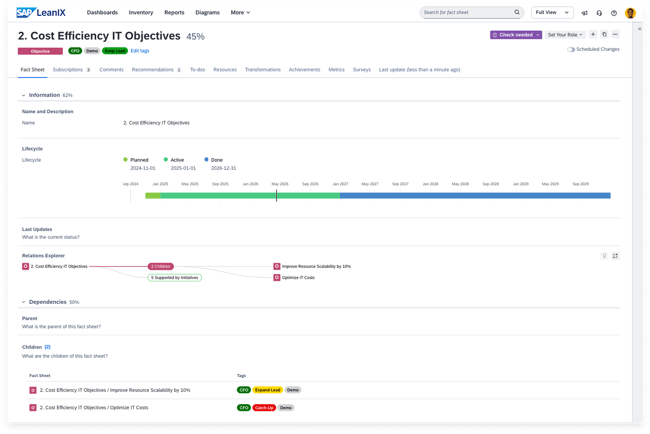
Task: Open the Check needed status dropdown
Action: click(516, 35)
